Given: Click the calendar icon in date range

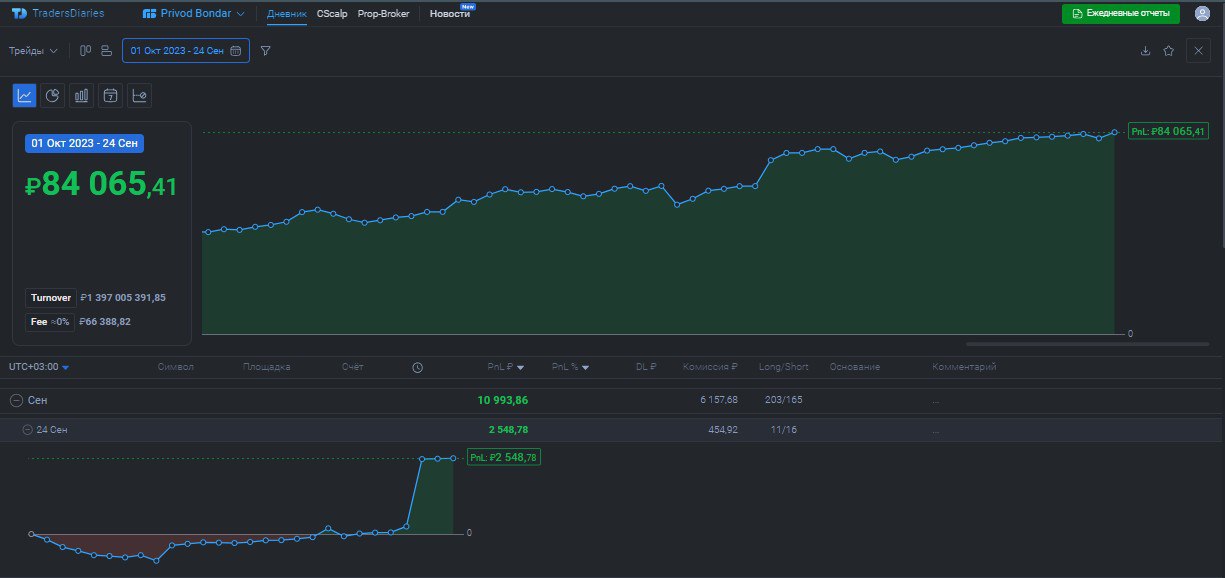Looking at the screenshot, I should [x=236, y=50].
